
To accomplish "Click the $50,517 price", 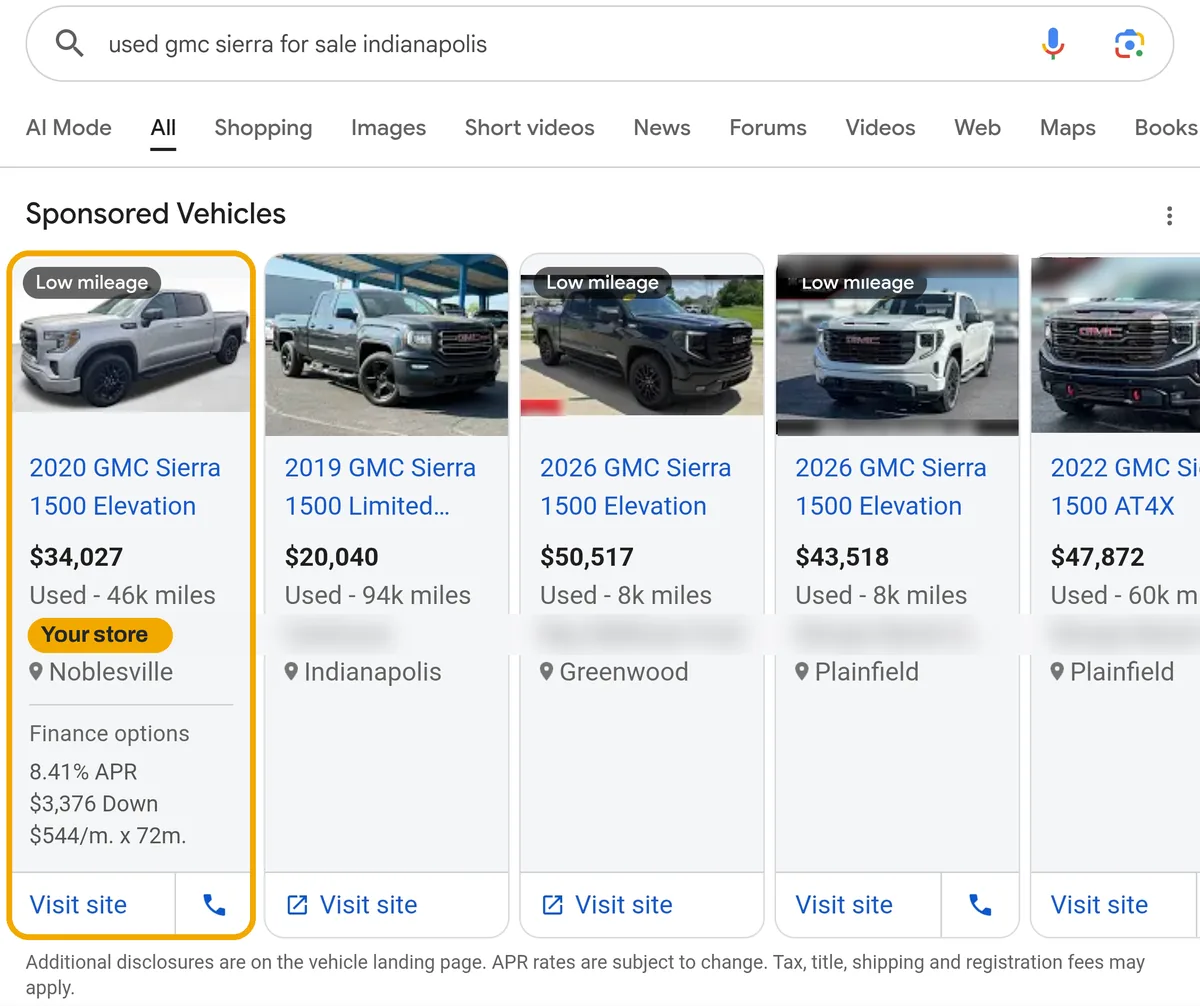I will point(587,557).
